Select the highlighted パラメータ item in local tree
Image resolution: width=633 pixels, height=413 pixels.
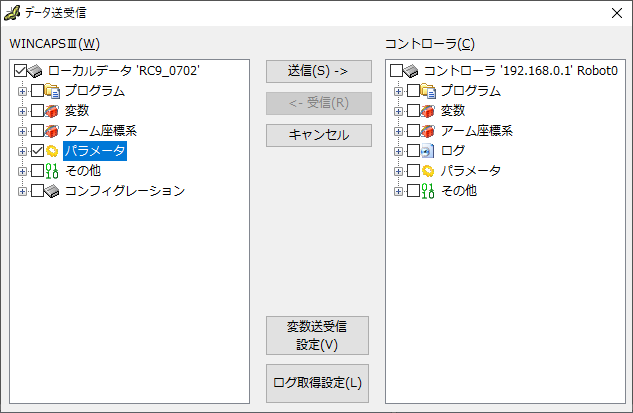click(94, 151)
